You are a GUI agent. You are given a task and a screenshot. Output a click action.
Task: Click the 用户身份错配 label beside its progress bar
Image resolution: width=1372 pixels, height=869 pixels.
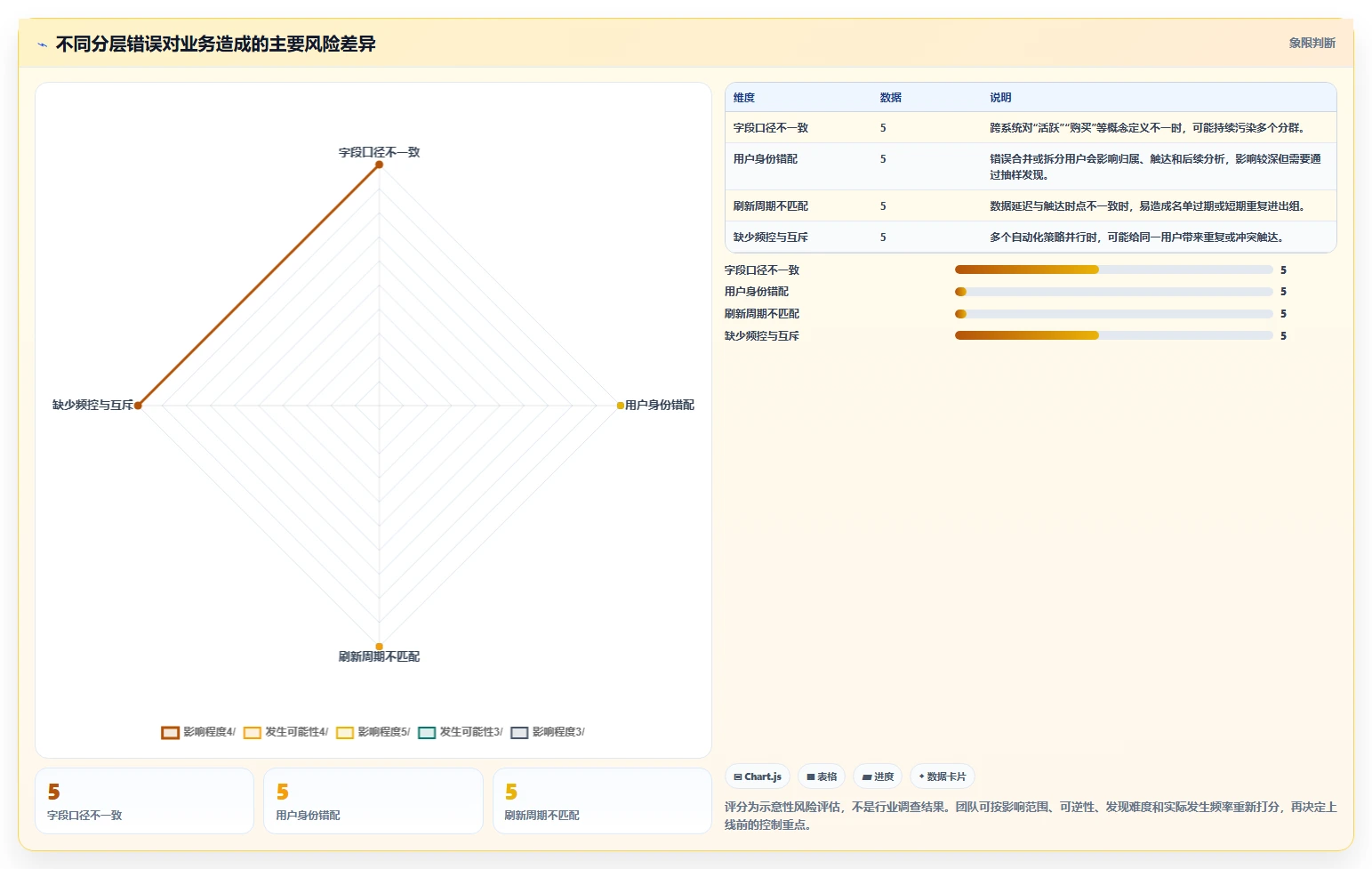point(757,292)
